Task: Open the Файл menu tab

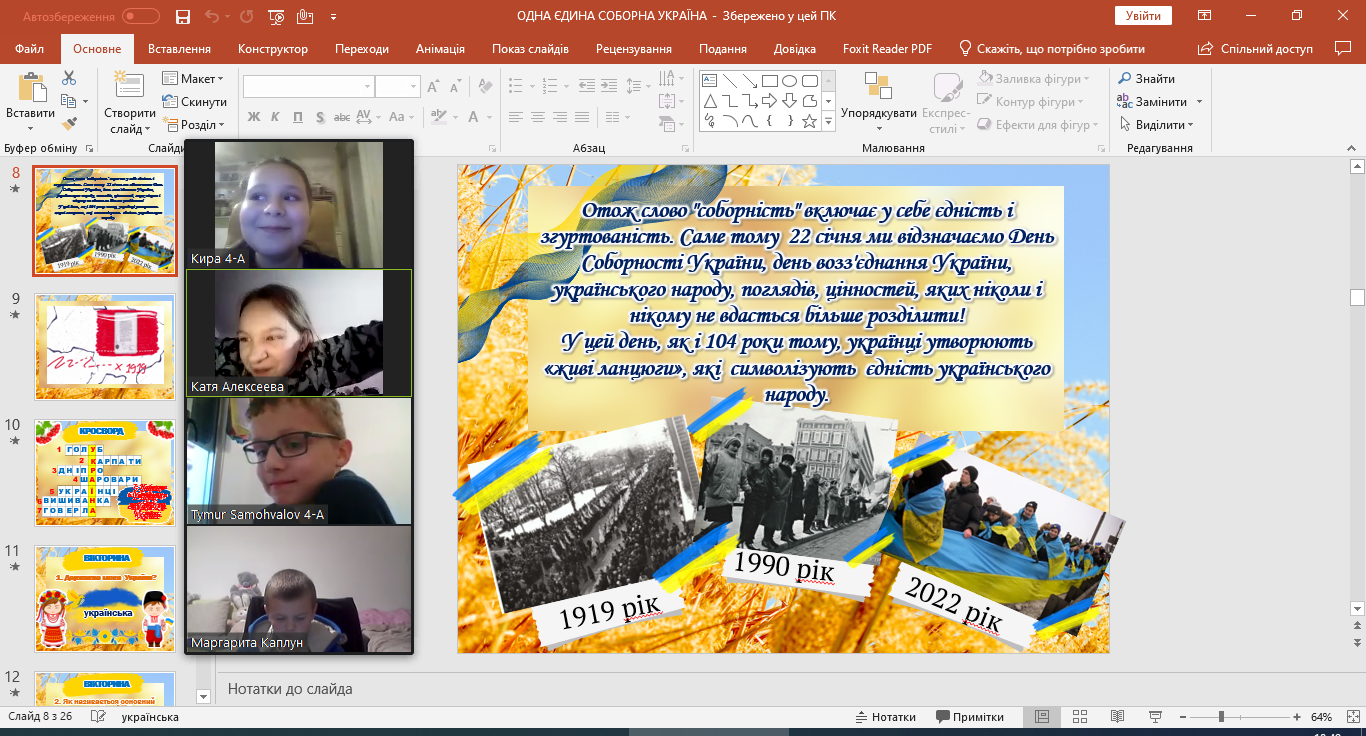Action: pyautogui.click(x=30, y=49)
